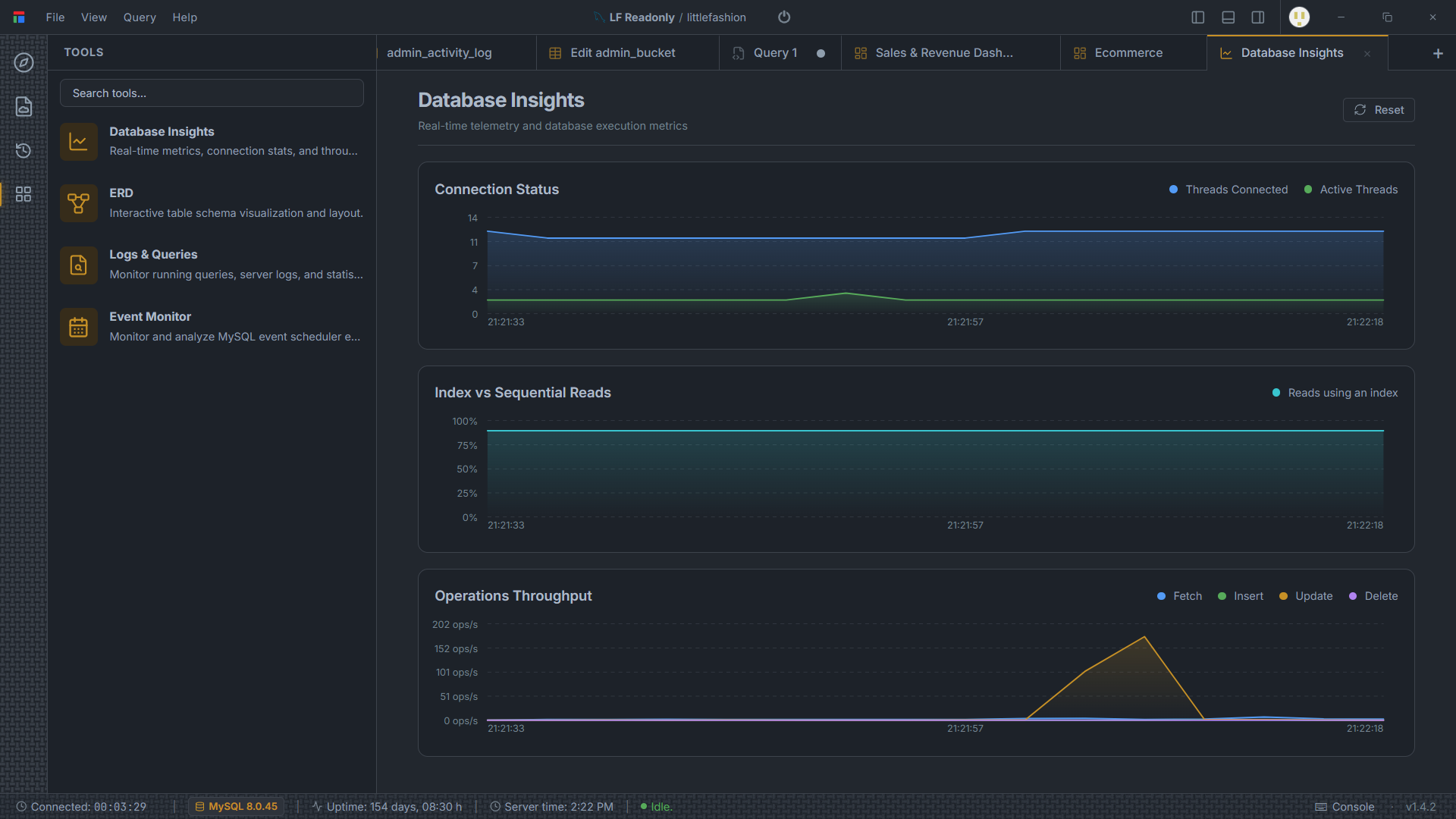Click the ERD schema diagram icon
The height and width of the screenshot is (819, 1456).
point(79,203)
